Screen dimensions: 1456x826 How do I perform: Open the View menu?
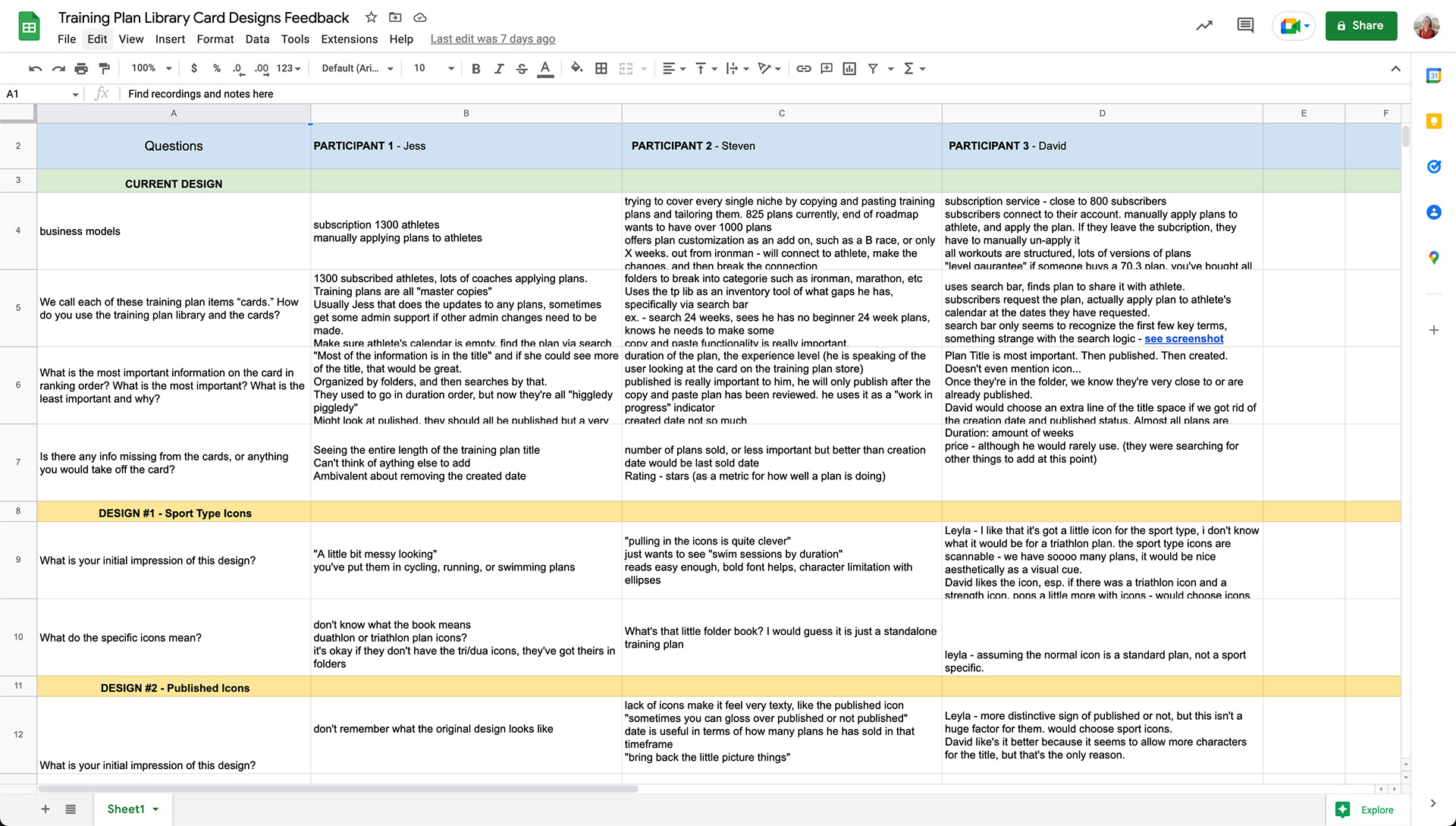coord(131,39)
